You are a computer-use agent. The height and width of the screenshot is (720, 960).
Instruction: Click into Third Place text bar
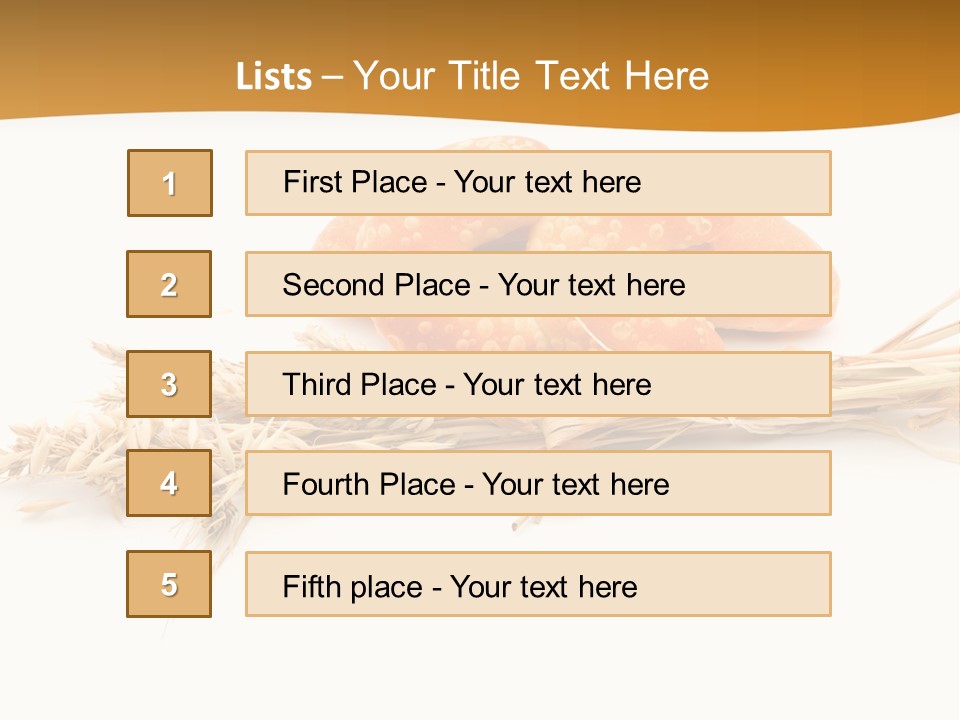(538, 384)
